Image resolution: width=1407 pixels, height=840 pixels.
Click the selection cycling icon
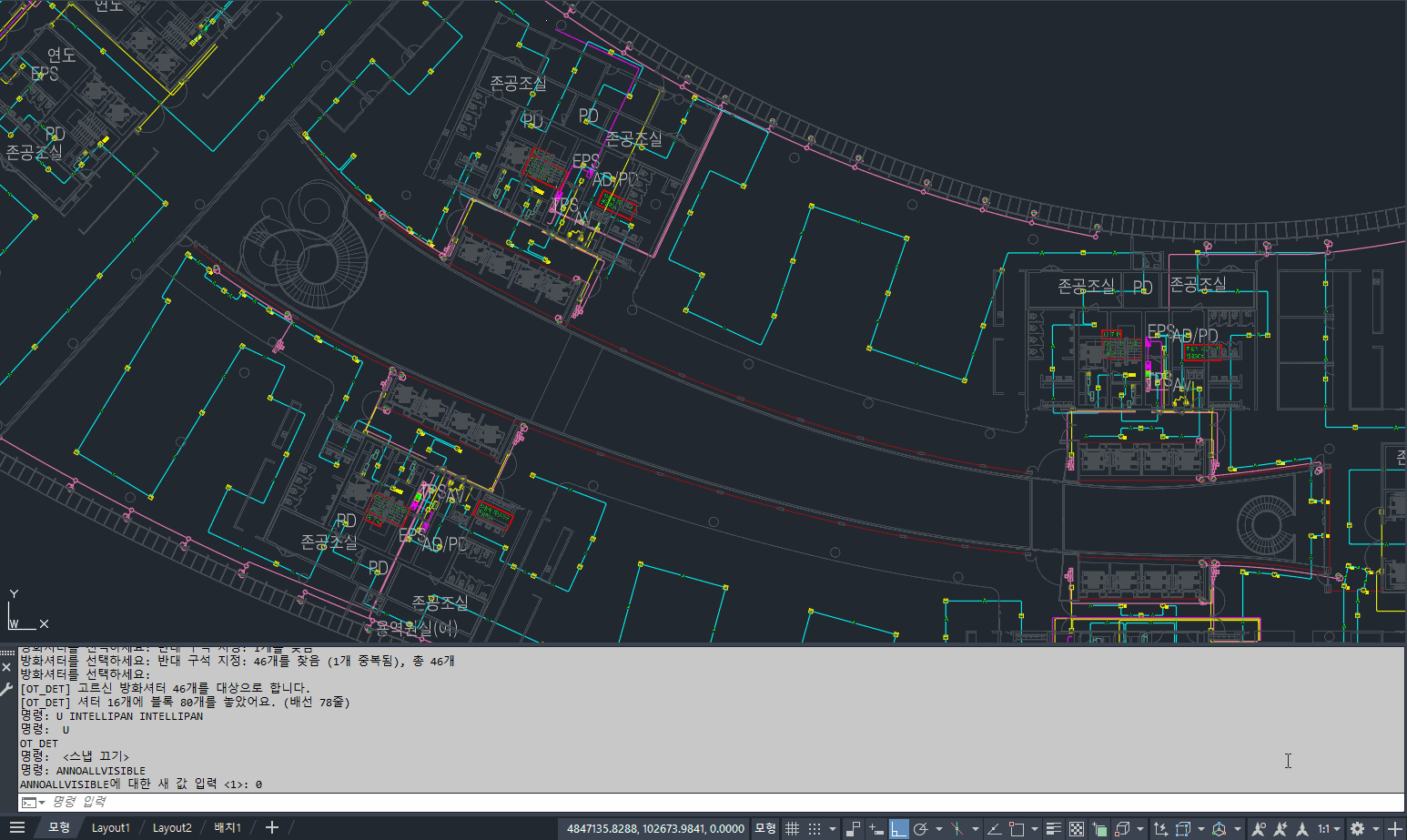click(1099, 829)
